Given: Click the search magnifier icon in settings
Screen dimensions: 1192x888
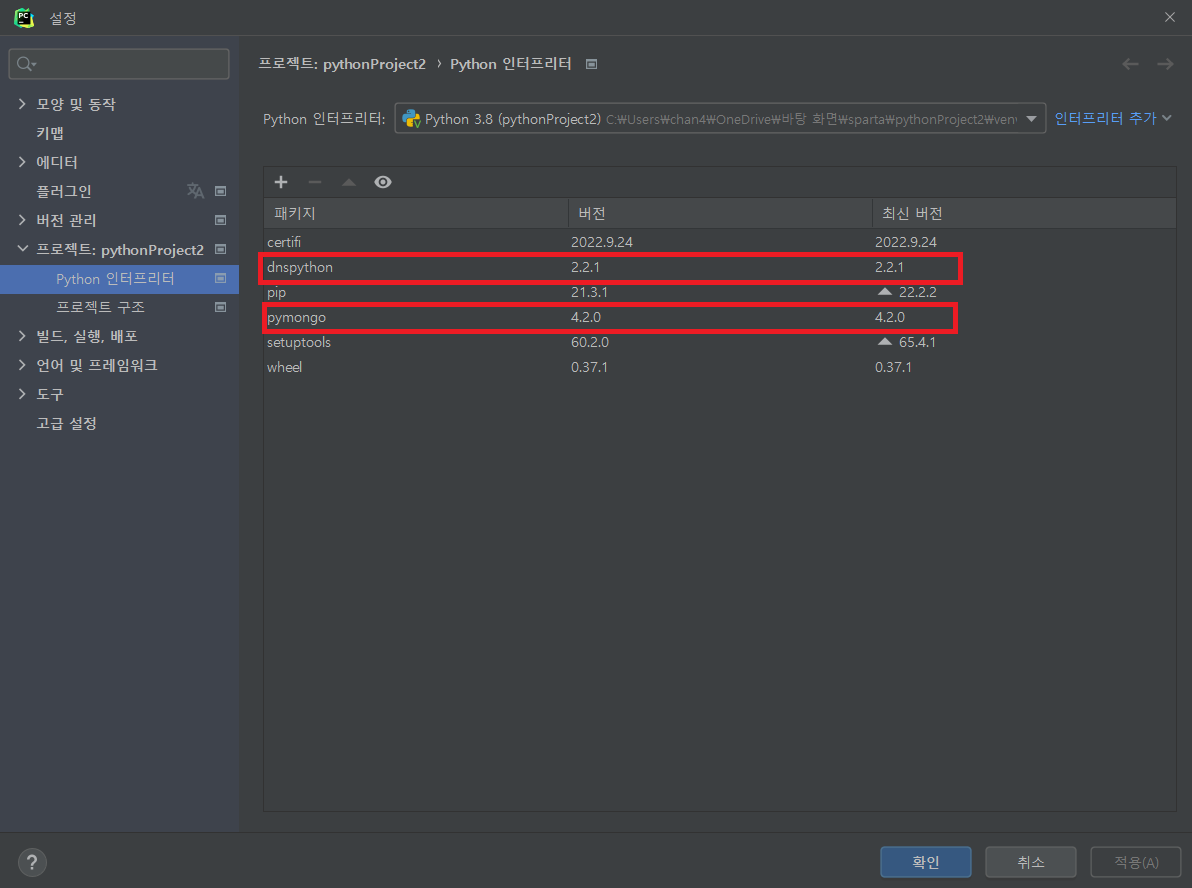Looking at the screenshot, I should click(25, 64).
